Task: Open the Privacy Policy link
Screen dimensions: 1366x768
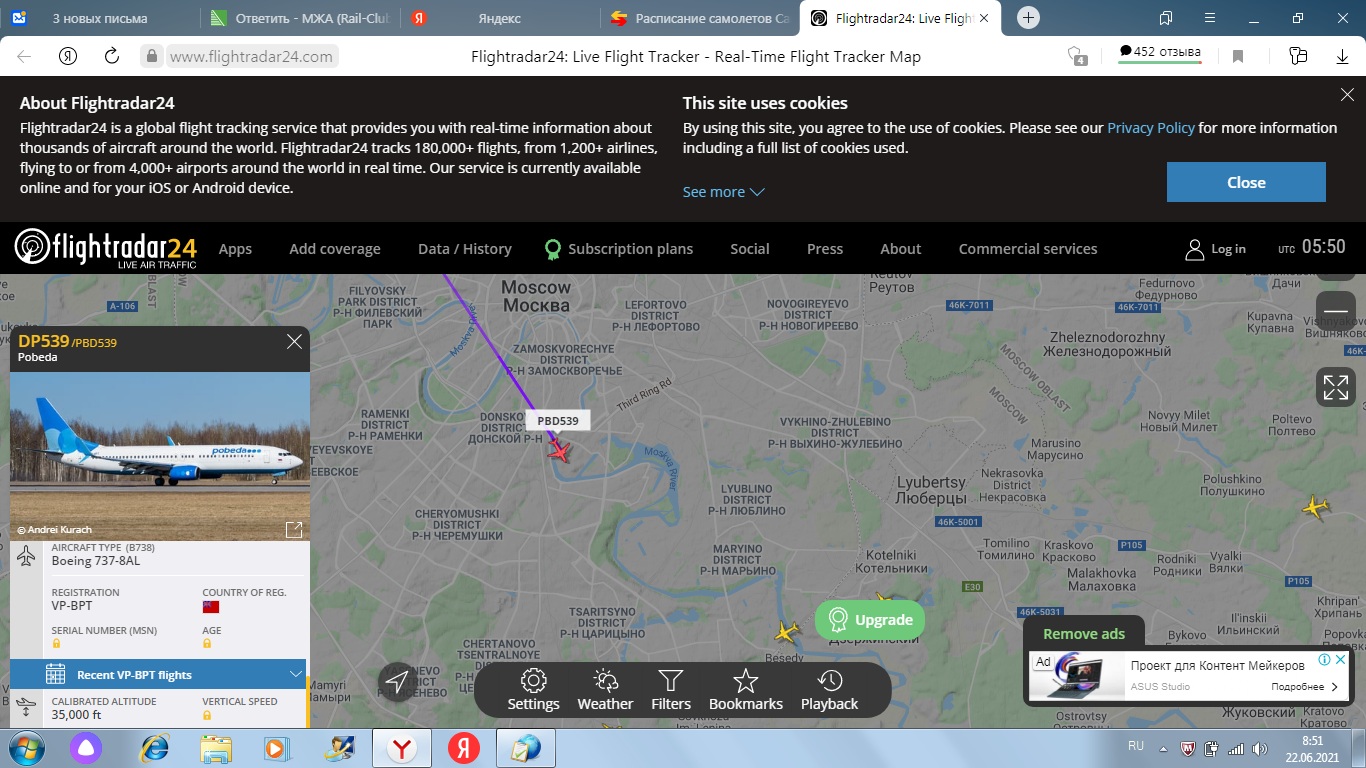Action: point(1150,128)
